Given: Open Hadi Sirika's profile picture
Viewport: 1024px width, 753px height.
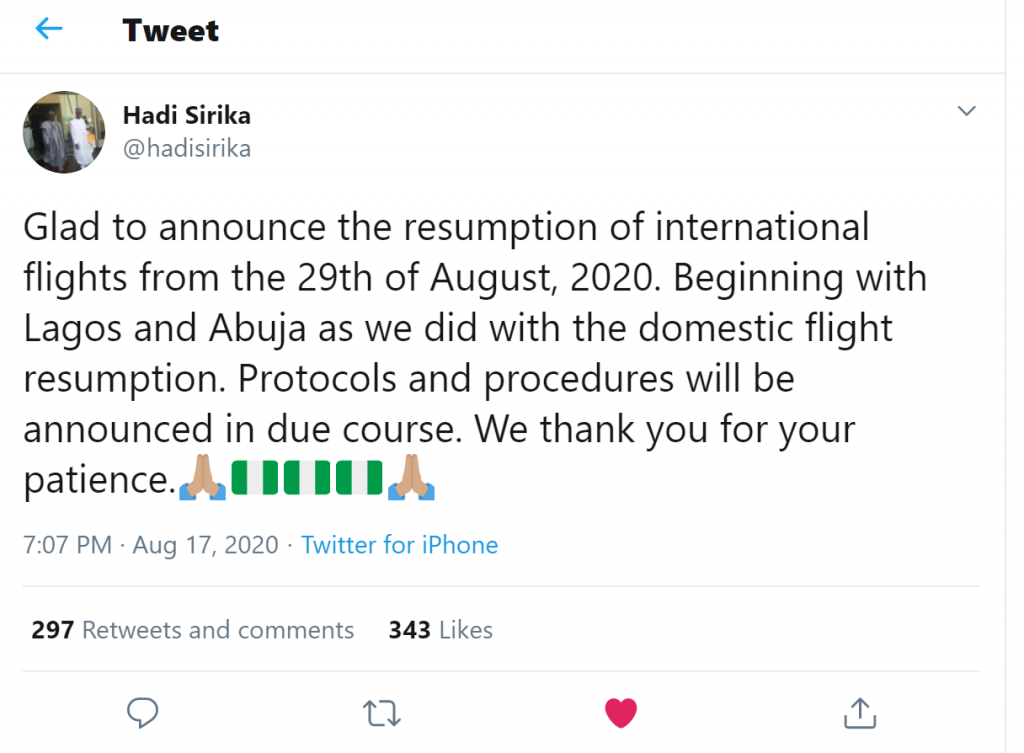Looking at the screenshot, I should pyautogui.click(x=64, y=133).
